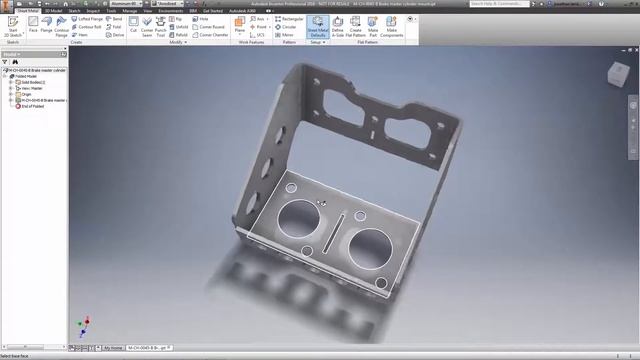This screenshot has width=640, height=360.
Task: Switch to the View tab
Action: 147,11
